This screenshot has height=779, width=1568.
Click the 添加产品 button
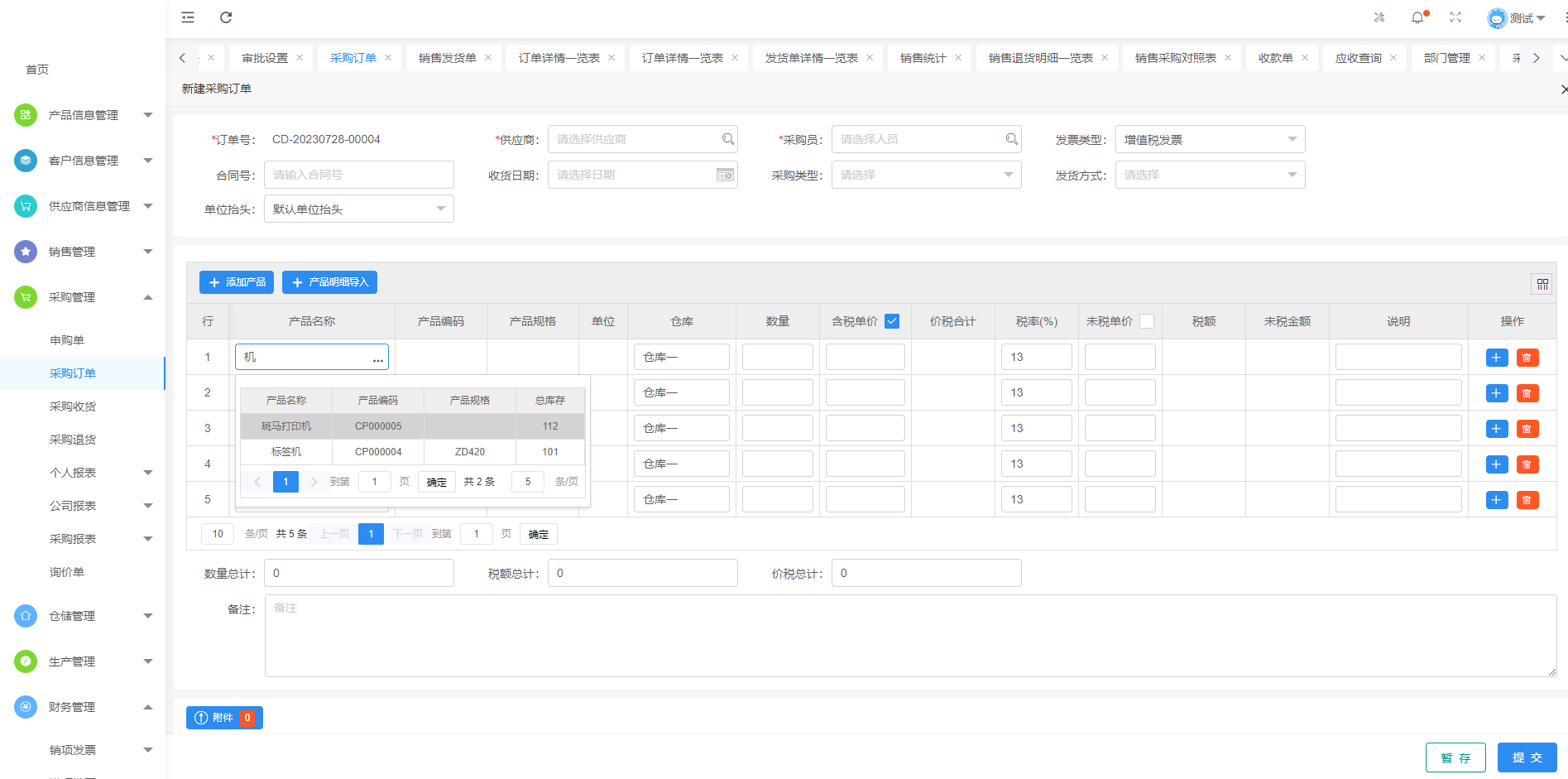coord(237,282)
